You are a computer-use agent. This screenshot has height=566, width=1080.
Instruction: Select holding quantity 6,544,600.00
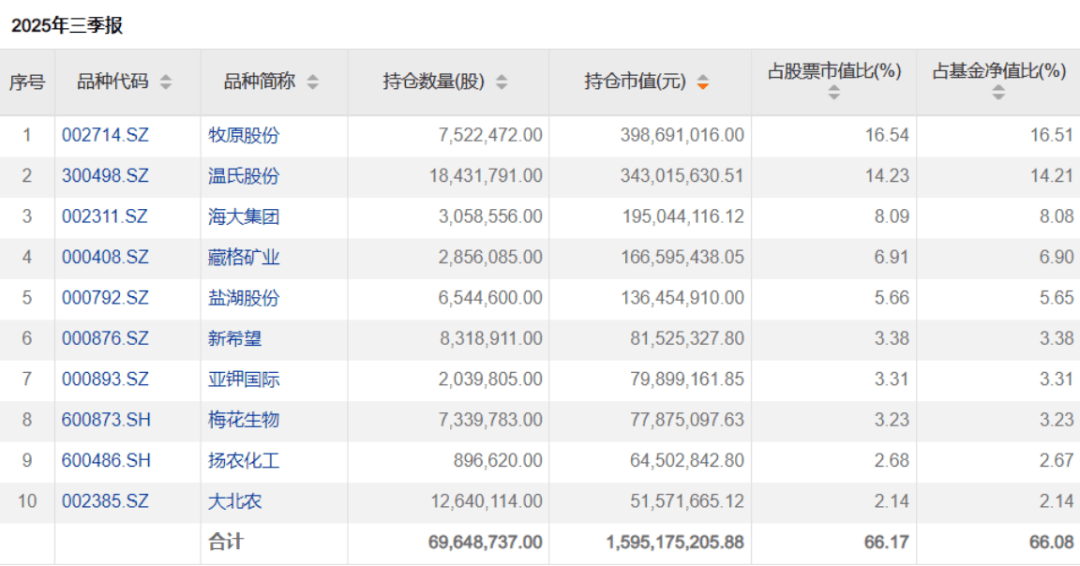[490, 297]
